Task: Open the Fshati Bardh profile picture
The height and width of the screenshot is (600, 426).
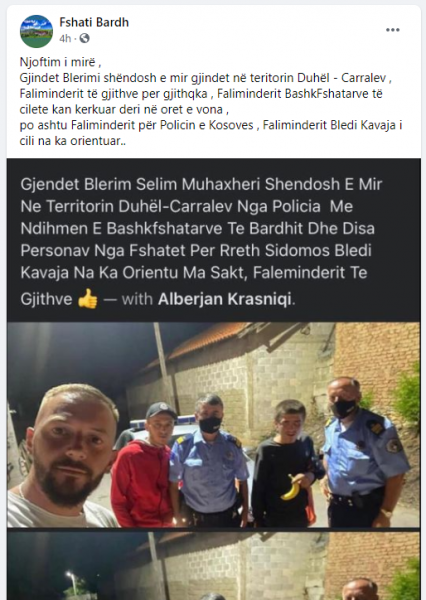Action: [x=36, y=31]
